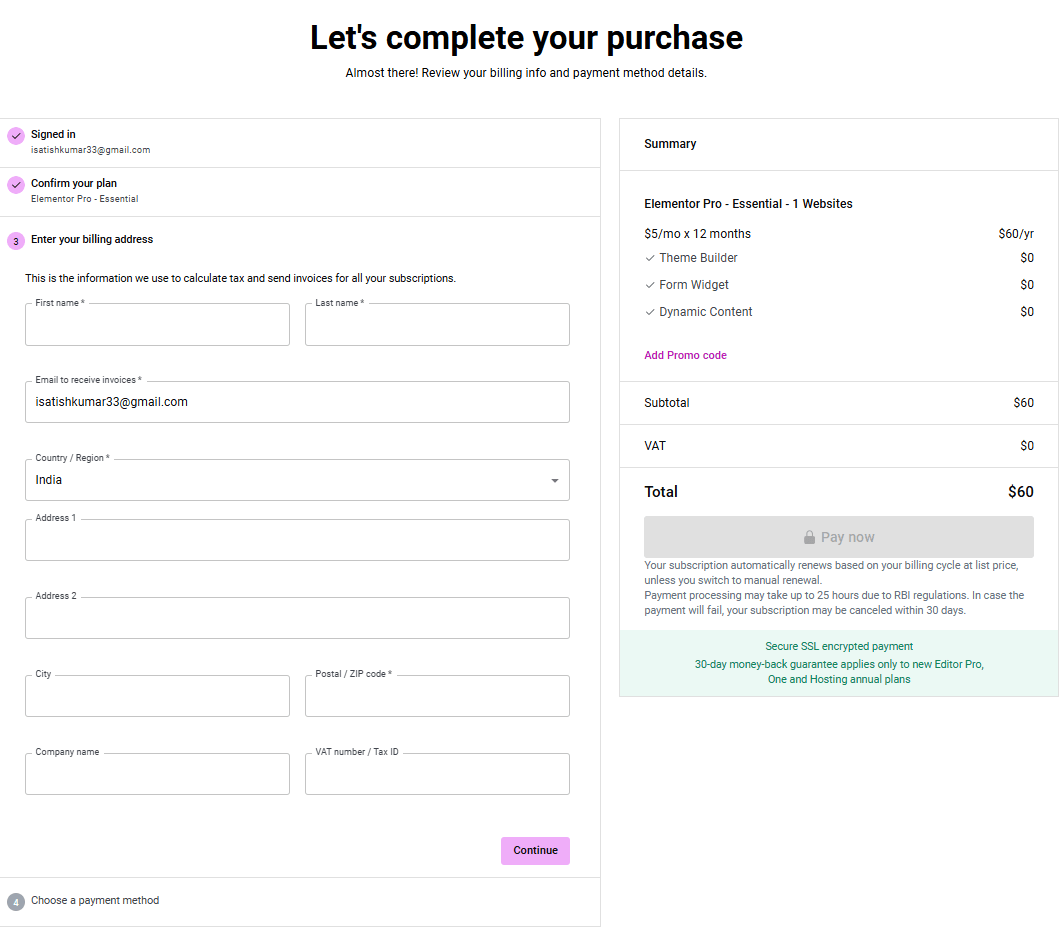The width and height of the screenshot is (1059, 940).
Task: Click the Continue button
Action: (x=535, y=851)
